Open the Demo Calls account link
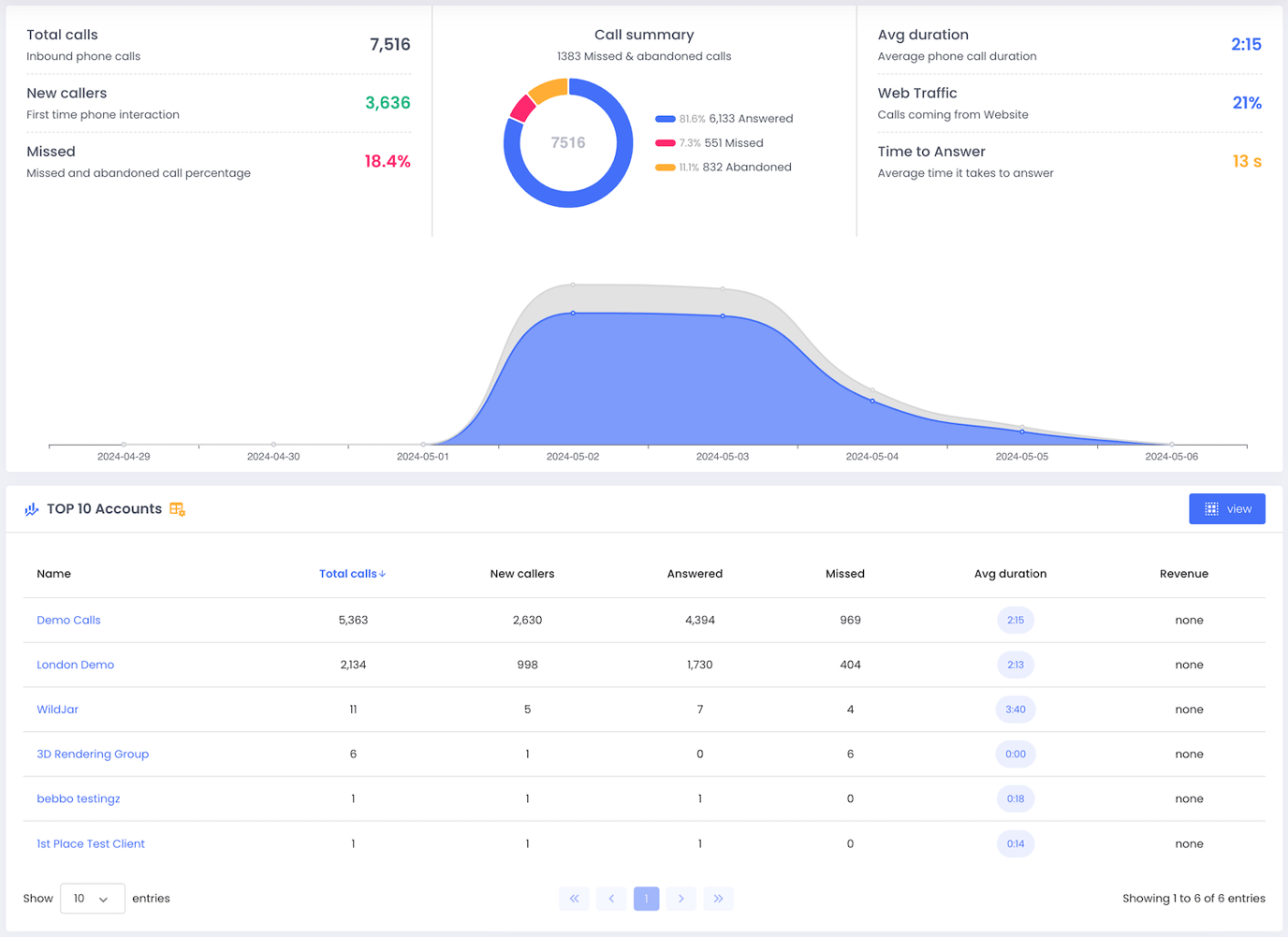This screenshot has width=1288, height=937. click(68, 620)
